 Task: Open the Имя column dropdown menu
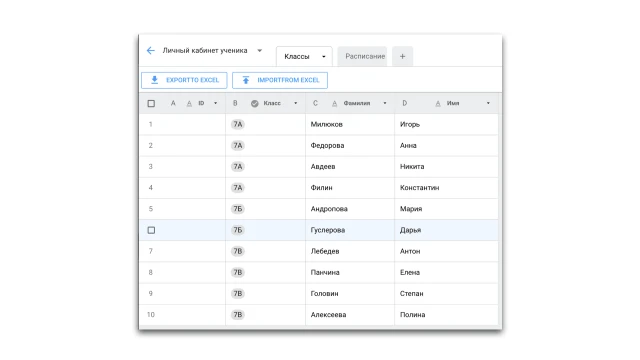tap(488, 103)
